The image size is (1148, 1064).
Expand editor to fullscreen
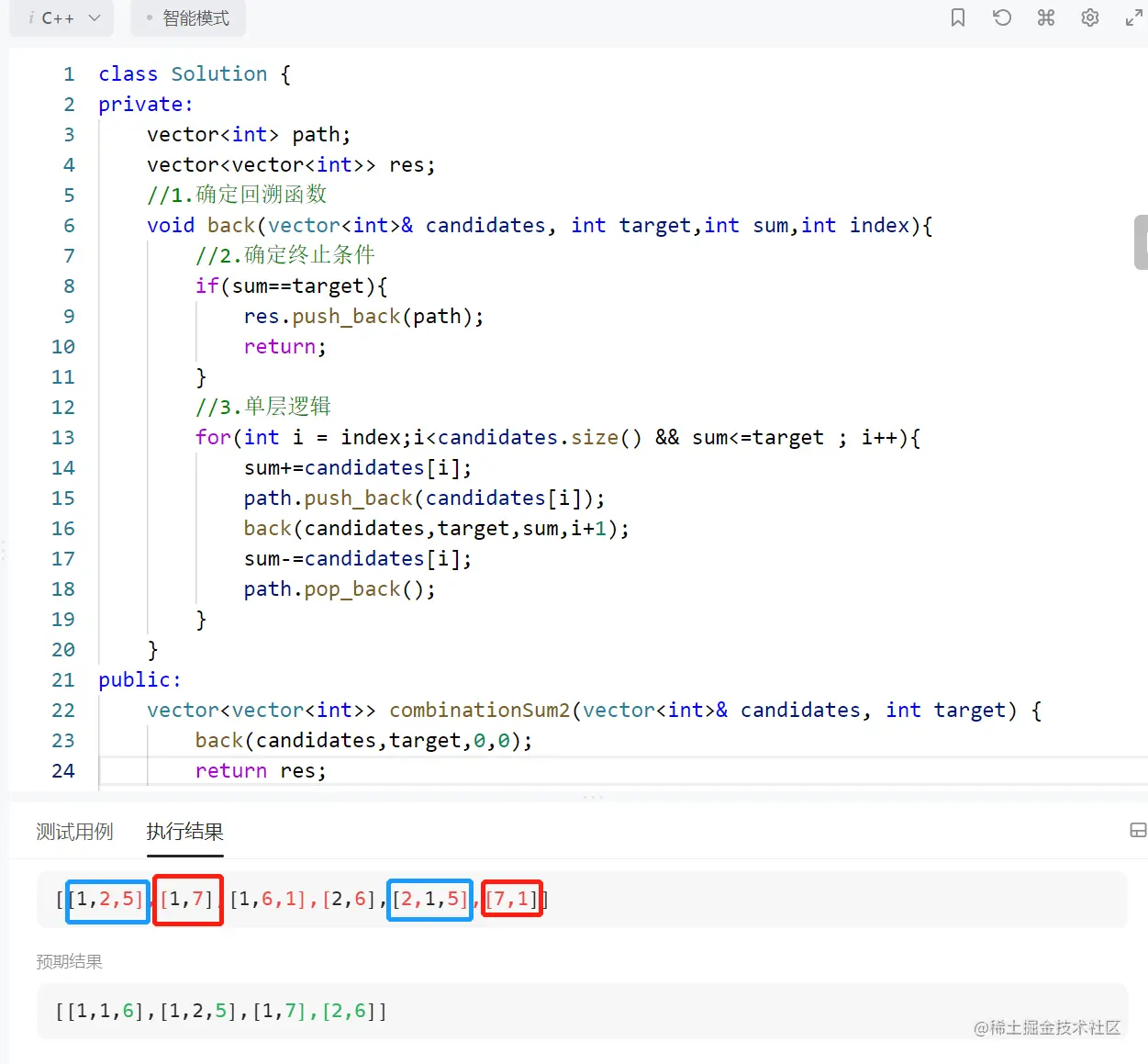[1134, 17]
